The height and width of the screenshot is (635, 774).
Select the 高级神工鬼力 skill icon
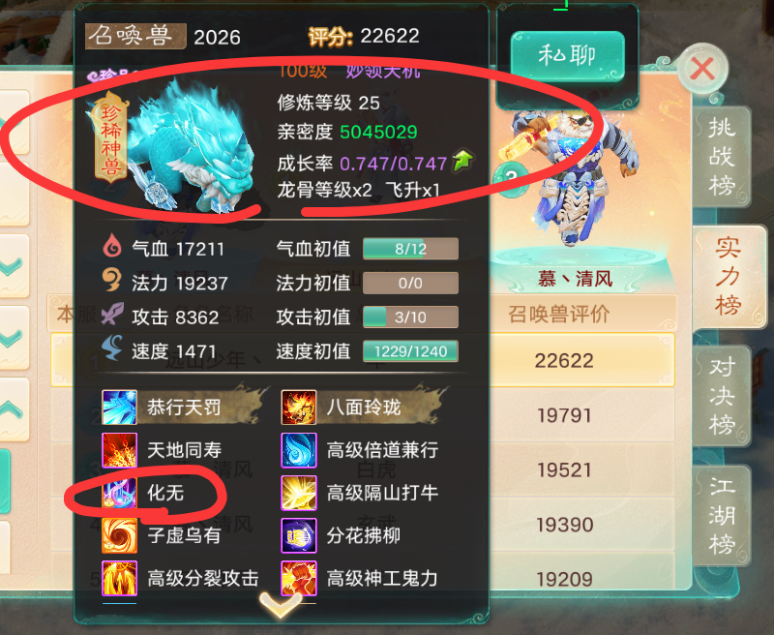(x=299, y=578)
